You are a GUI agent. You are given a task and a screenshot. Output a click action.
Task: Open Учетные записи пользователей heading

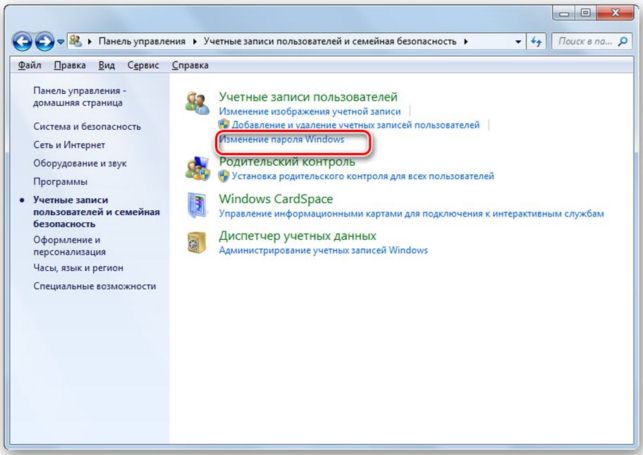(308, 97)
